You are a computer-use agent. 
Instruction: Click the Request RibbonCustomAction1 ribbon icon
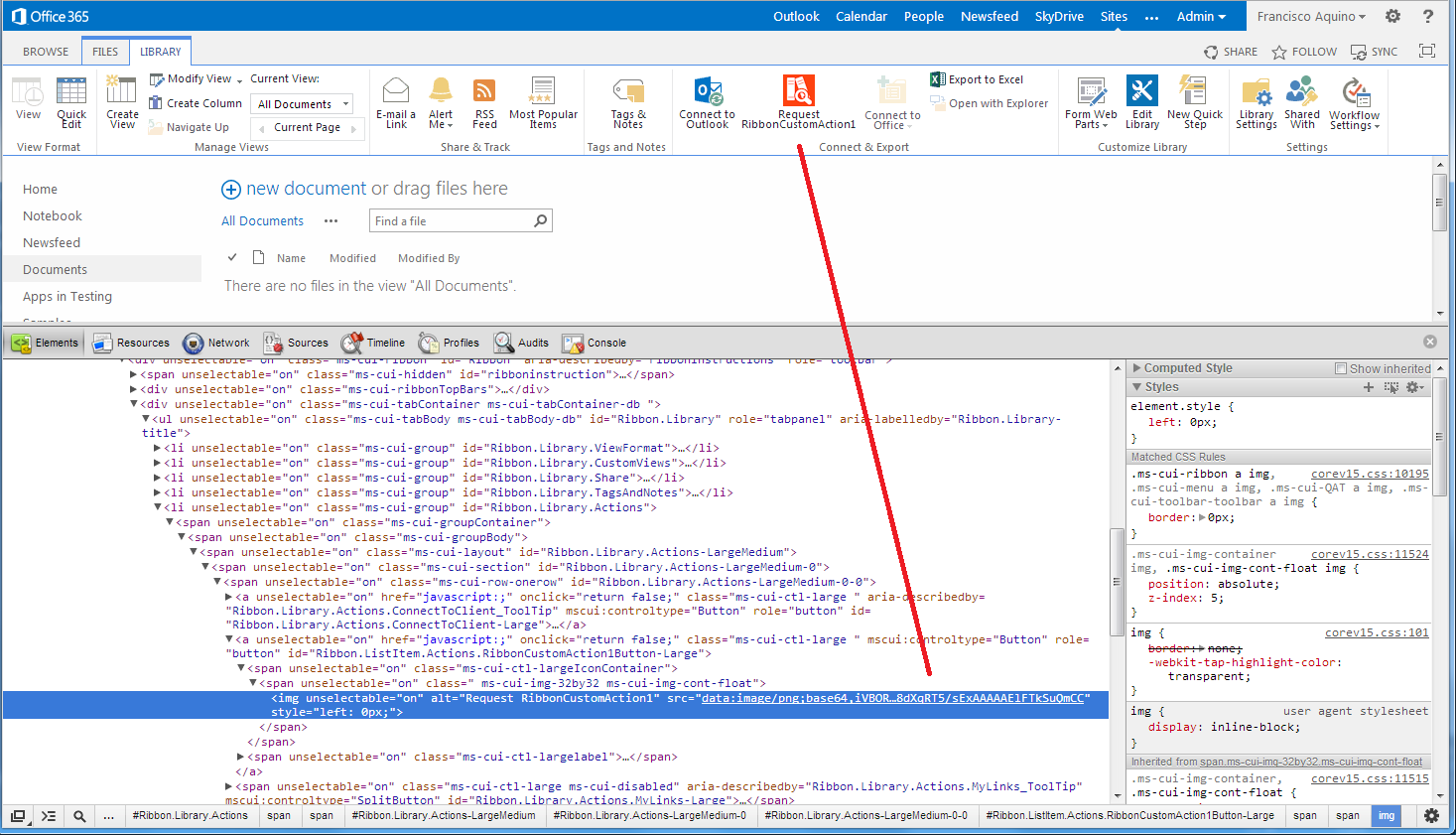click(798, 90)
